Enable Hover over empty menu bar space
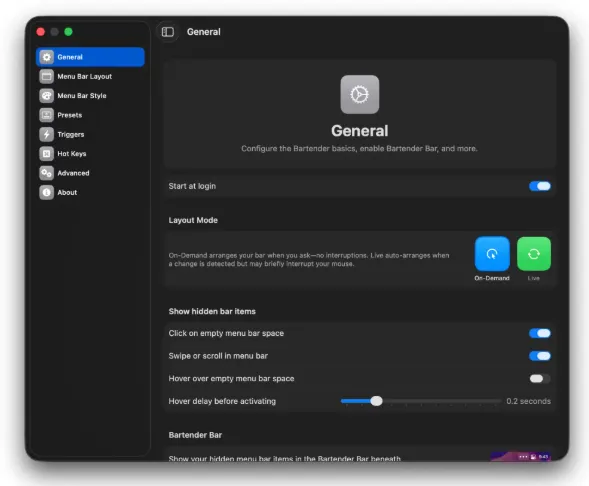Viewport: 589px width, 486px height. pos(540,379)
